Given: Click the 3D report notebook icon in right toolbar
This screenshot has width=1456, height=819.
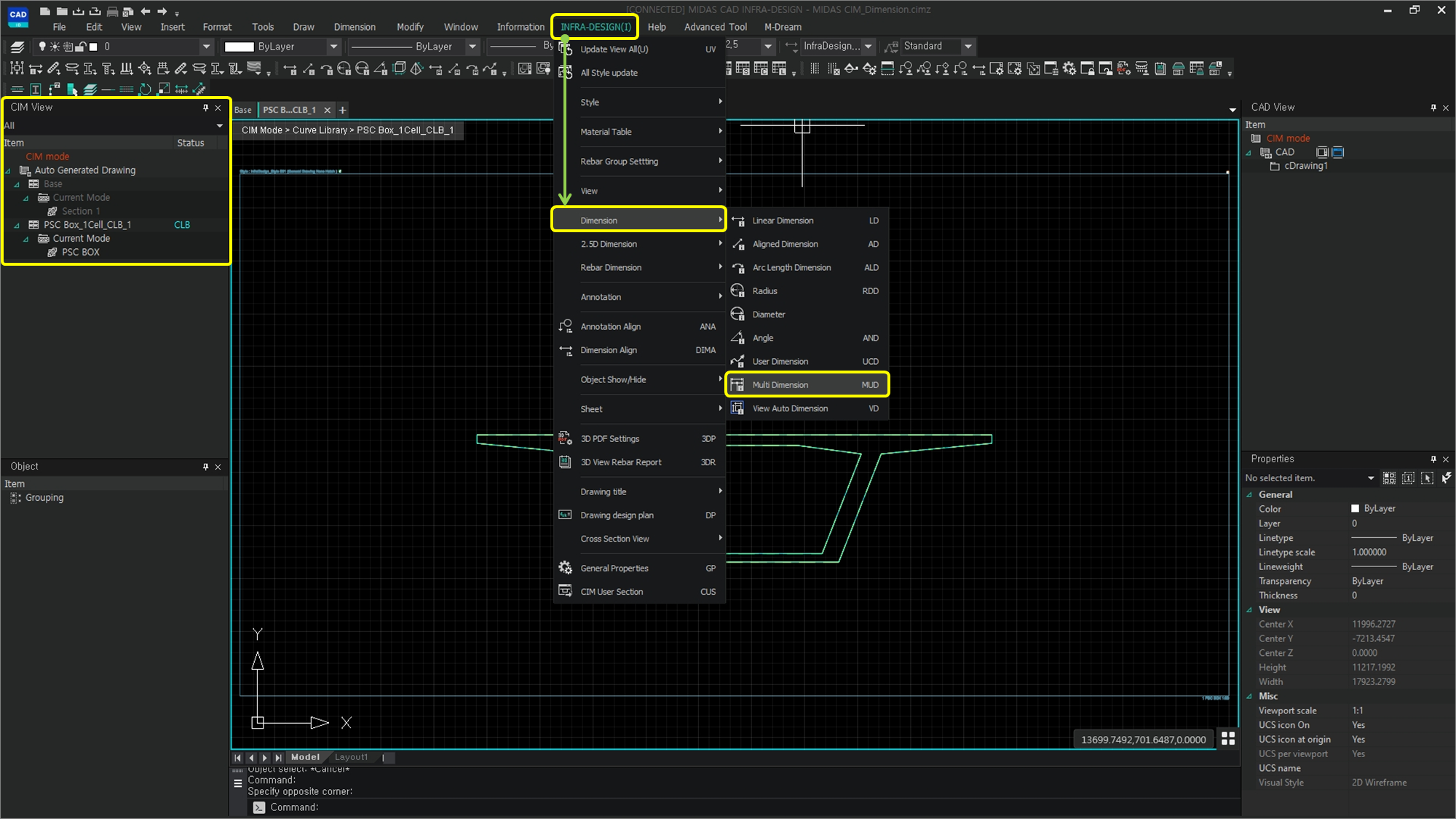Looking at the screenshot, I should coord(1160,68).
